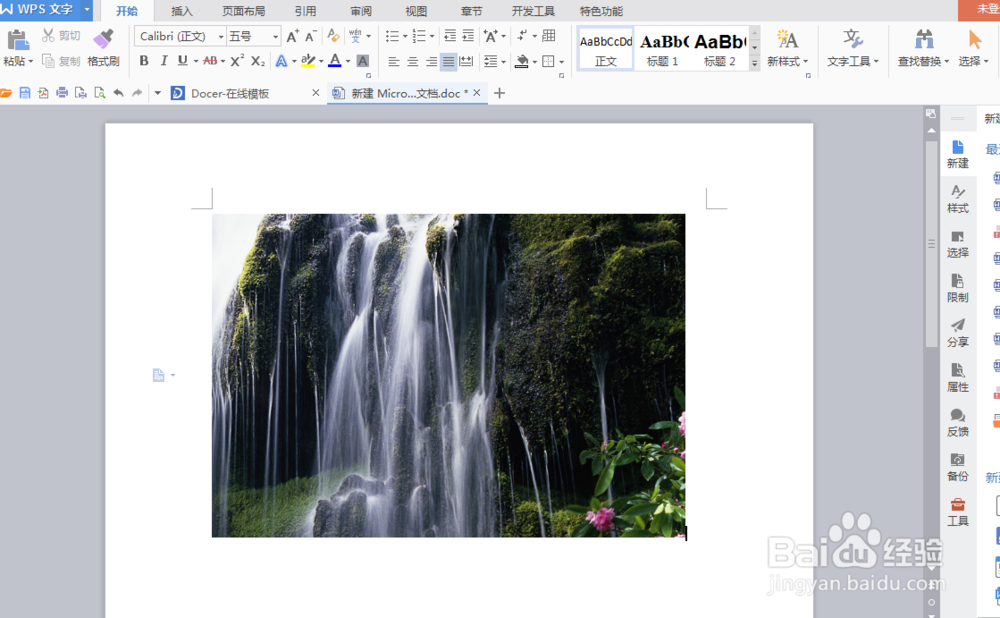This screenshot has height=618, width=1000.
Task: Toggle Bold formatting
Action: [144, 61]
